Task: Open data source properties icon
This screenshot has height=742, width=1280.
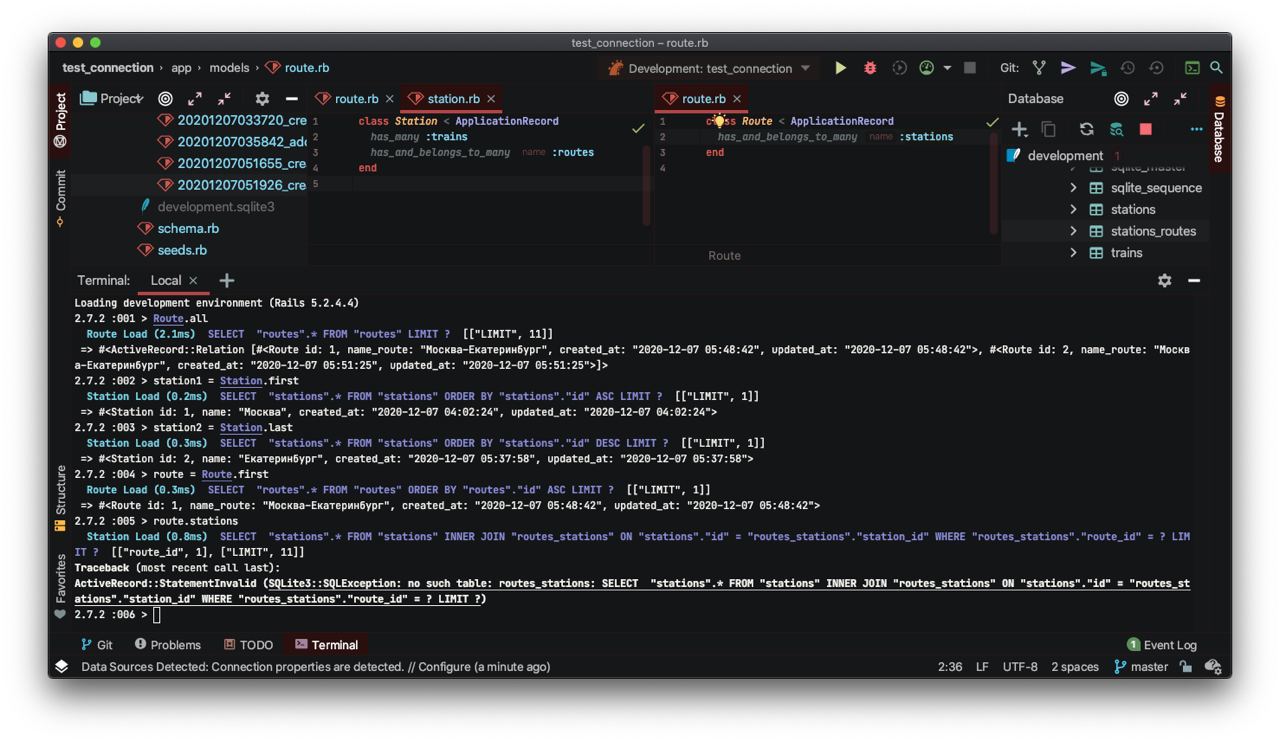Action: tap(1116, 129)
